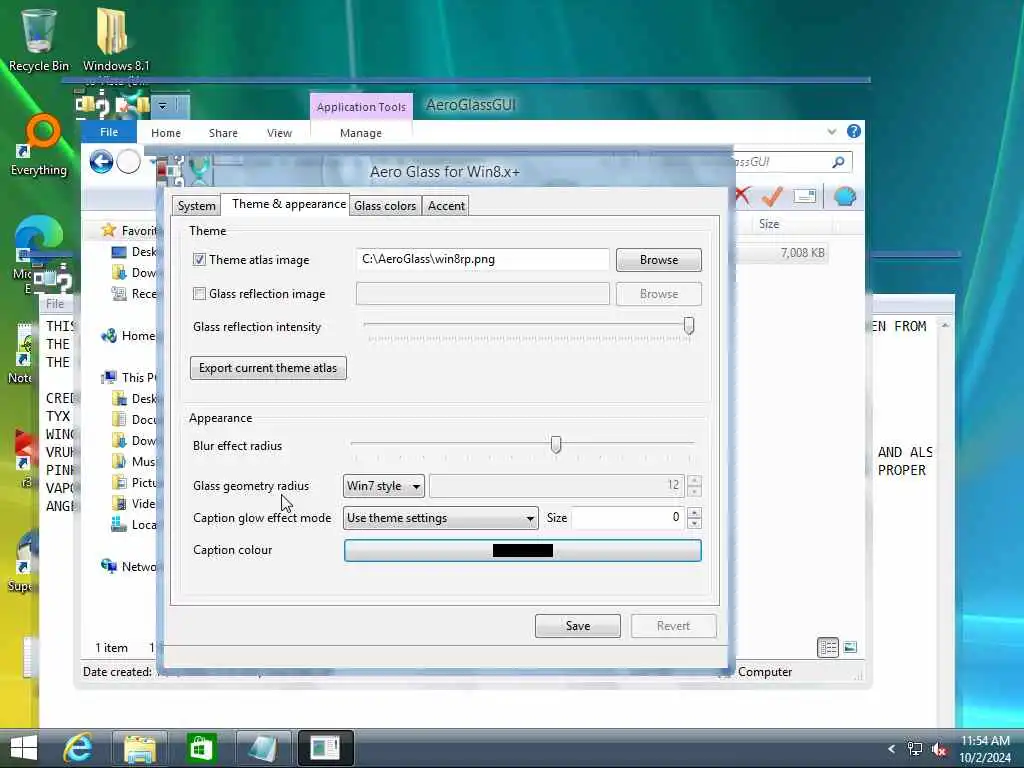1024x768 pixels.
Task: Select This PC in navigation pane
Action: pyautogui.click(x=129, y=377)
